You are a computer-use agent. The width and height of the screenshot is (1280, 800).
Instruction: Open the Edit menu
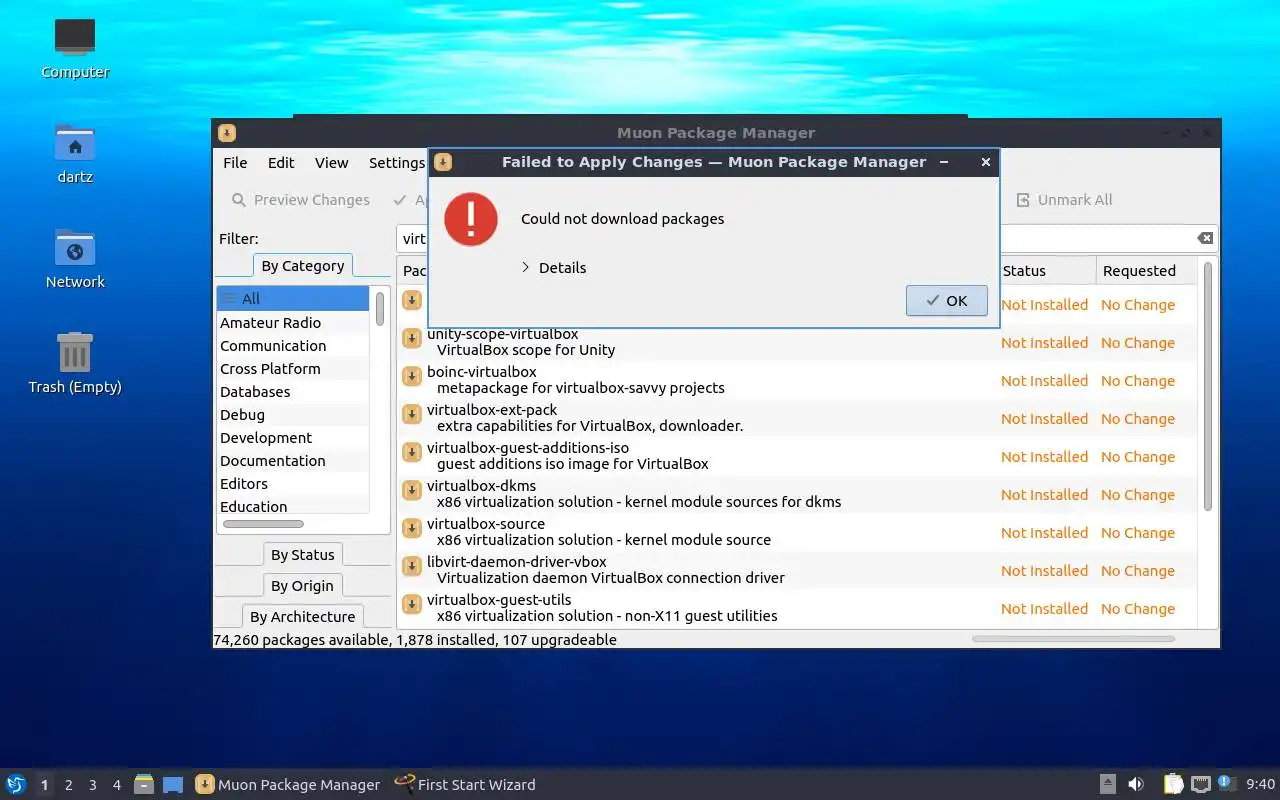point(281,163)
